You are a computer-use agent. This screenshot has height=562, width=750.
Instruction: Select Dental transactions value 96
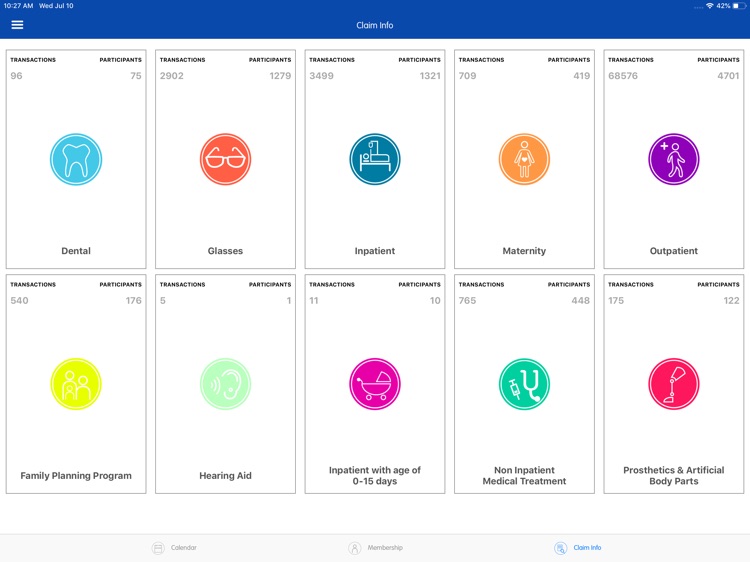[16, 76]
